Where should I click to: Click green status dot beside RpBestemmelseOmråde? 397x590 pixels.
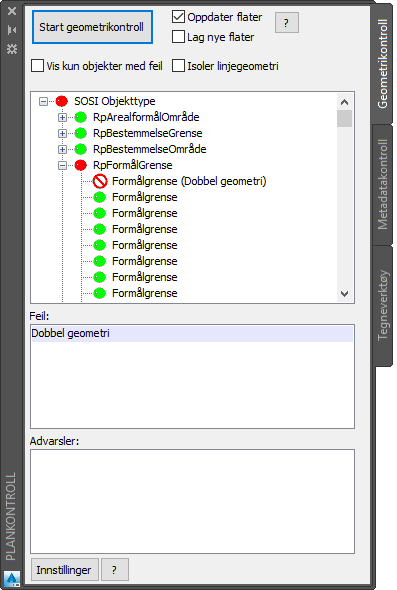coord(81,149)
